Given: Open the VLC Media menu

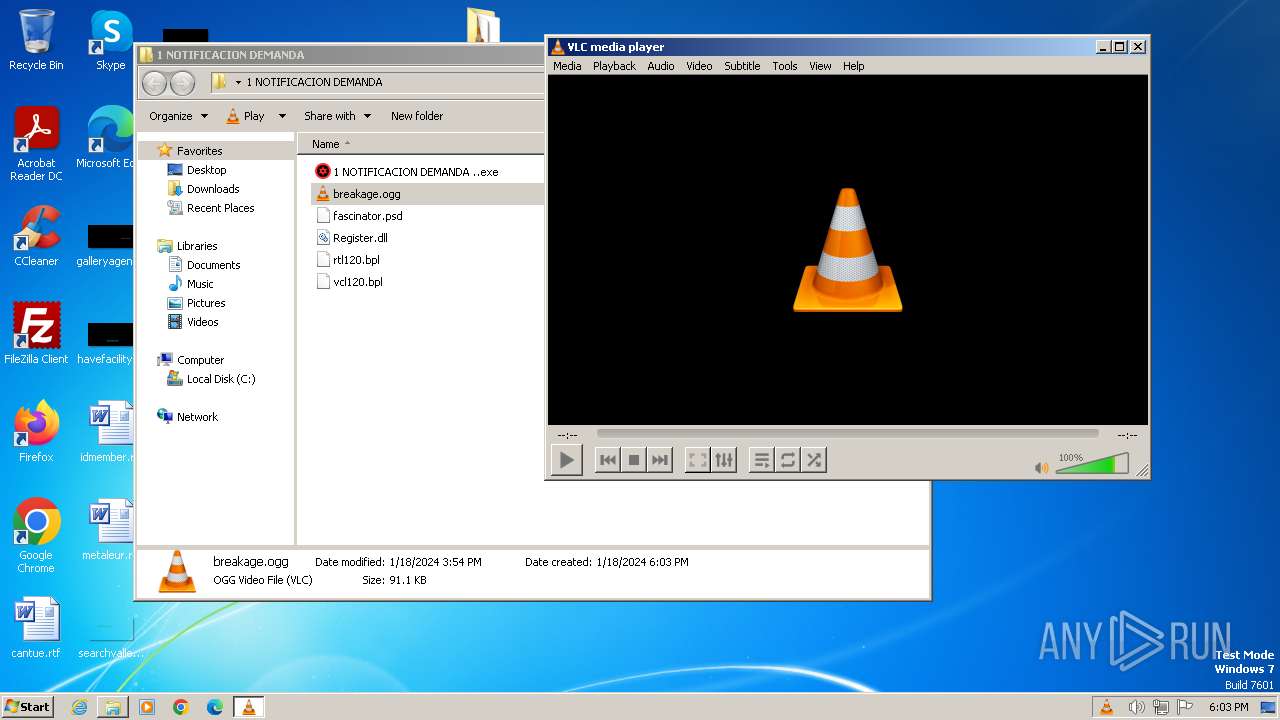Looking at the screenshot, I should pyautogui.click(x=567, y=66).
